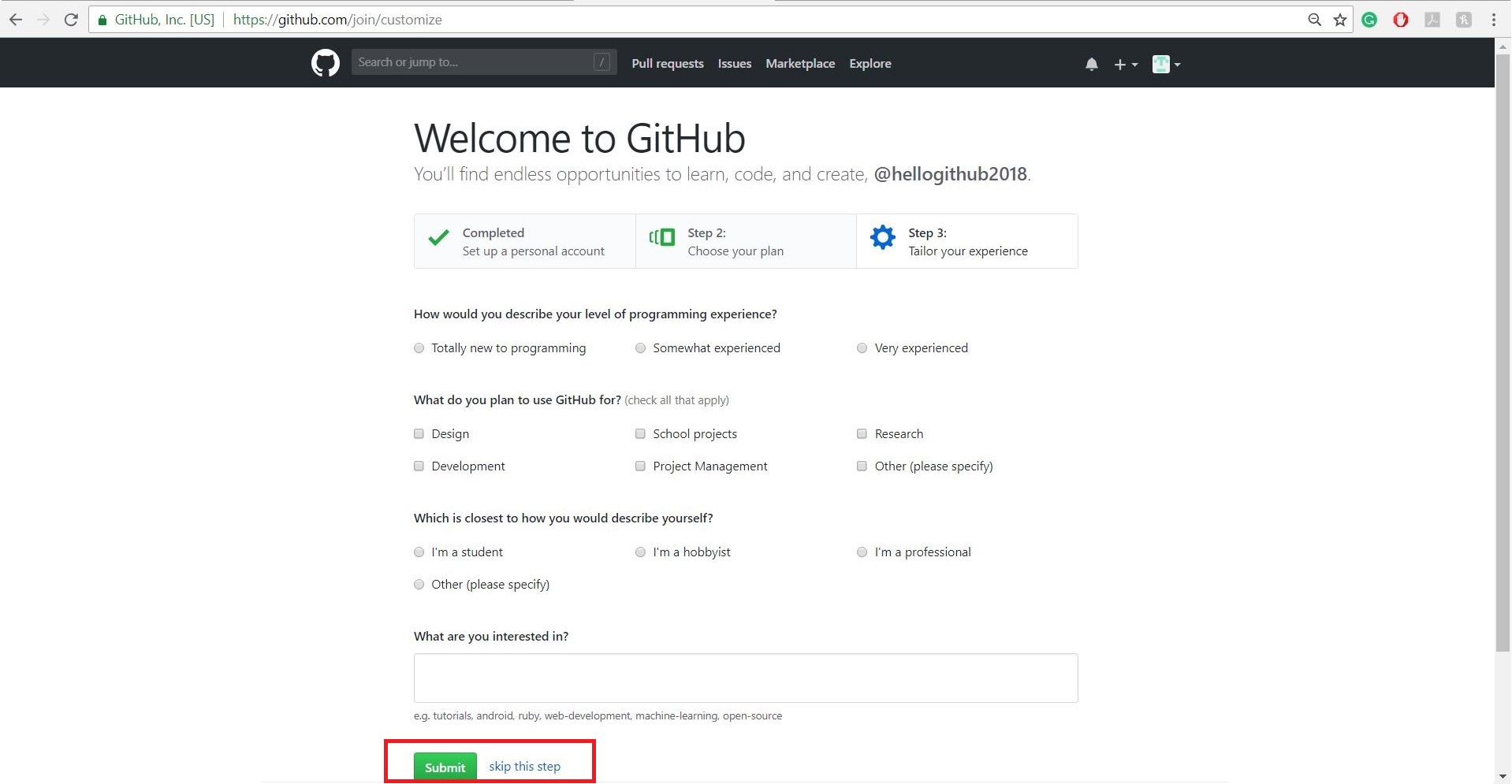Click the green padlock security icon
Screen dimensions: 1512x784
click(x=102, y=20)
